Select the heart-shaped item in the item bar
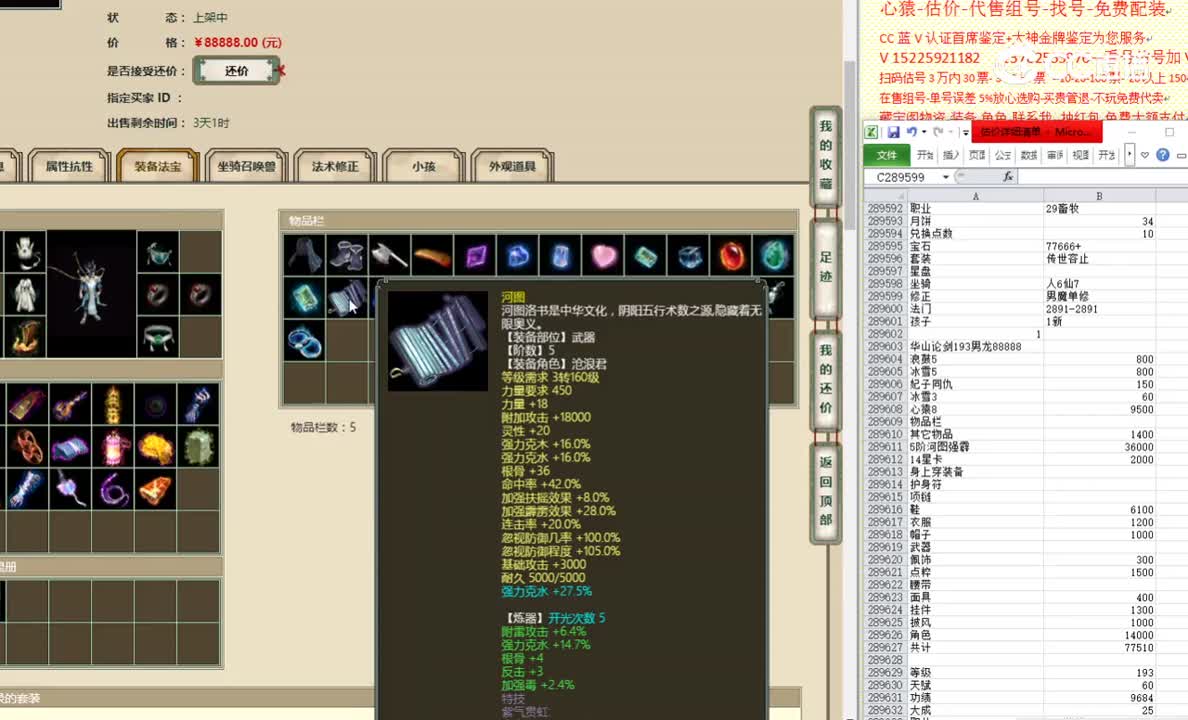 (602, 255)
